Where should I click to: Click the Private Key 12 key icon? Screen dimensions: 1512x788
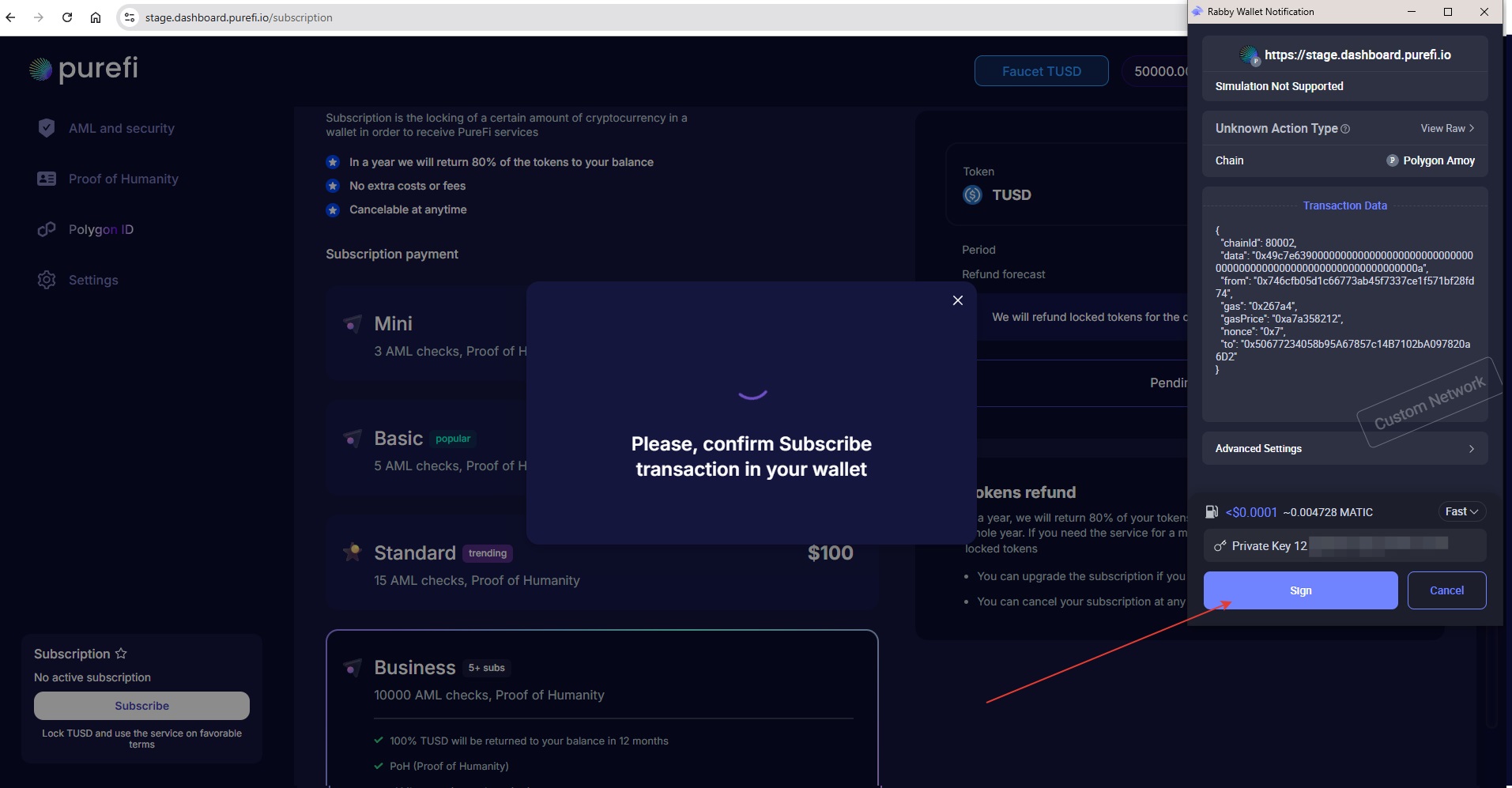click(1218, 545)
